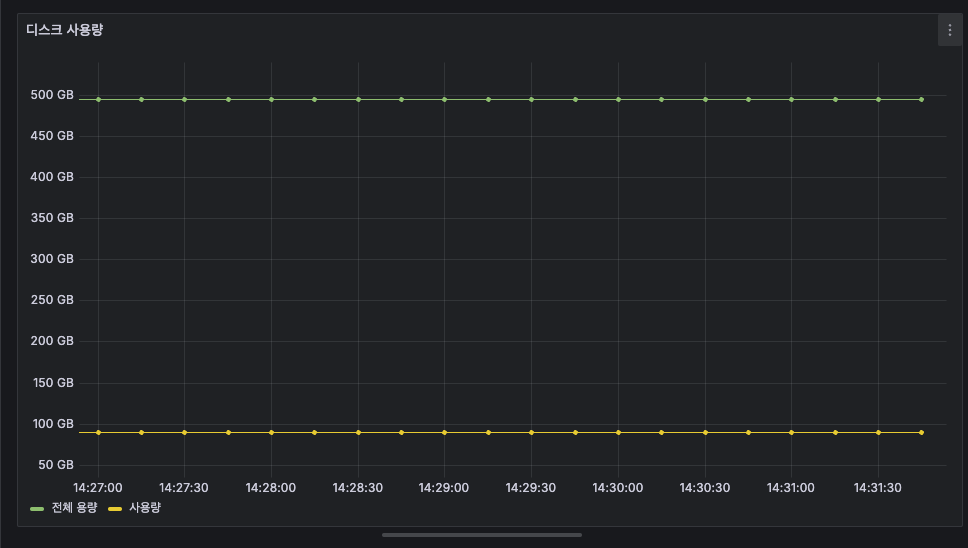Click the 14:27:30 time axis label
The height and width of the screenshot is (548, 968).
click(183, 488)
